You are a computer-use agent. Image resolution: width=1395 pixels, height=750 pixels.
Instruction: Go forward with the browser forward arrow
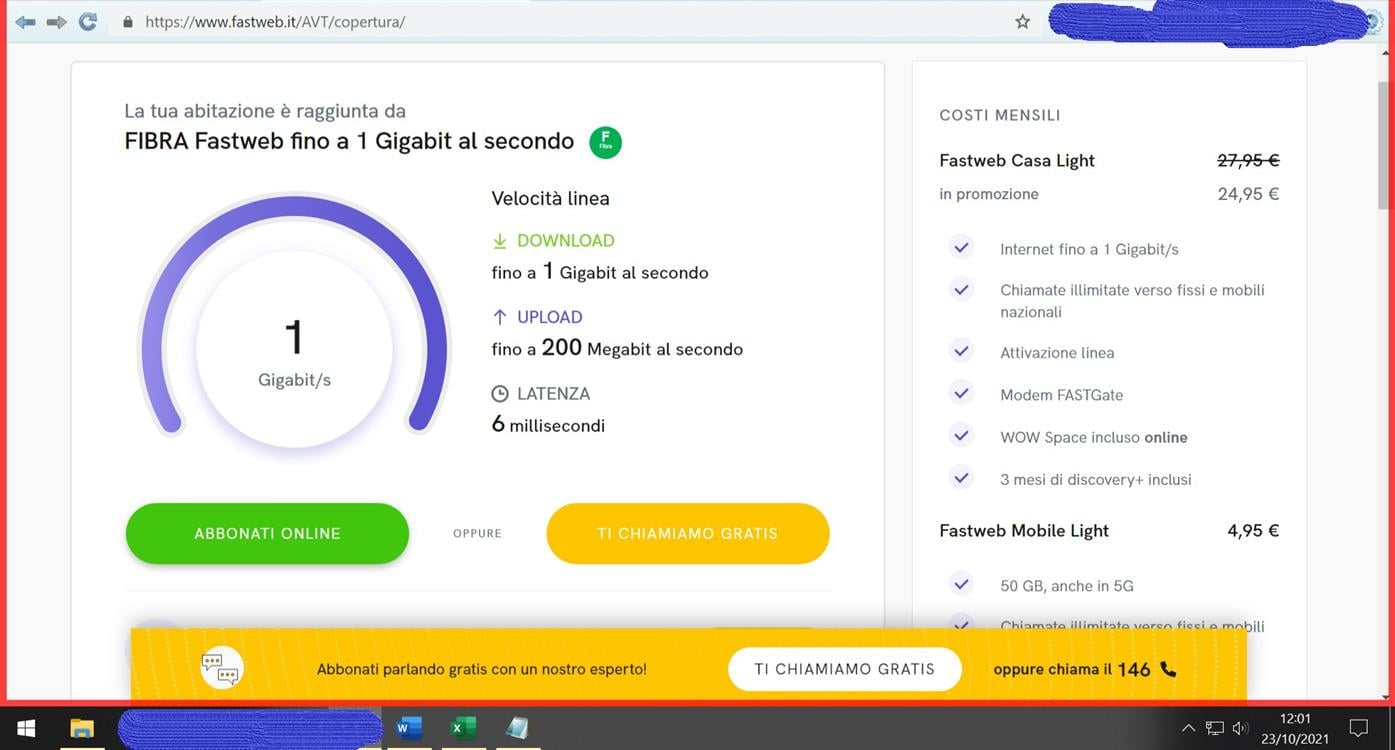pos(57,21)
